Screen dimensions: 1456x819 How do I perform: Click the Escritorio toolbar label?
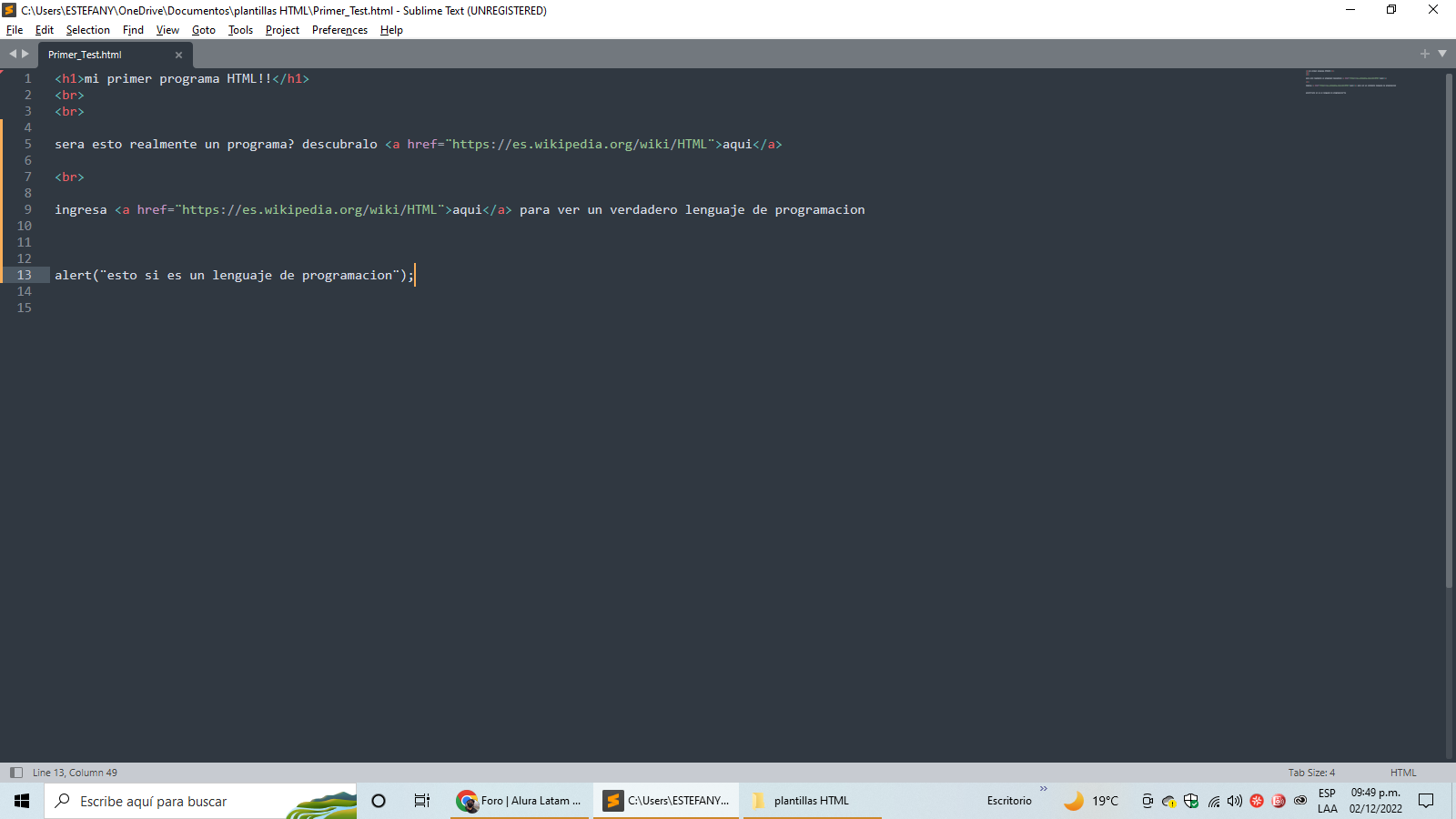click(x=1009, y=801)
